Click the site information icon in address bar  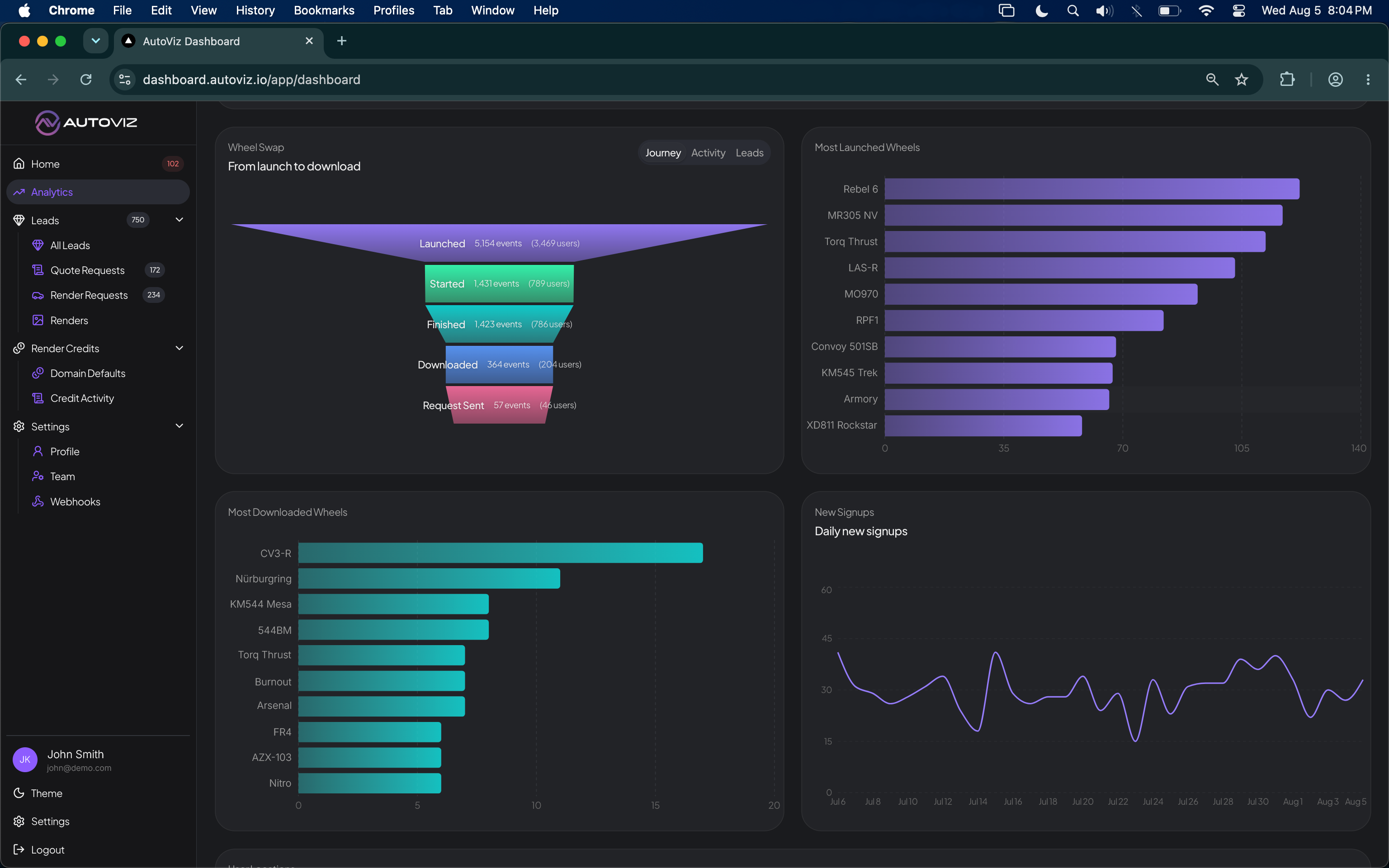pos(124,79)
